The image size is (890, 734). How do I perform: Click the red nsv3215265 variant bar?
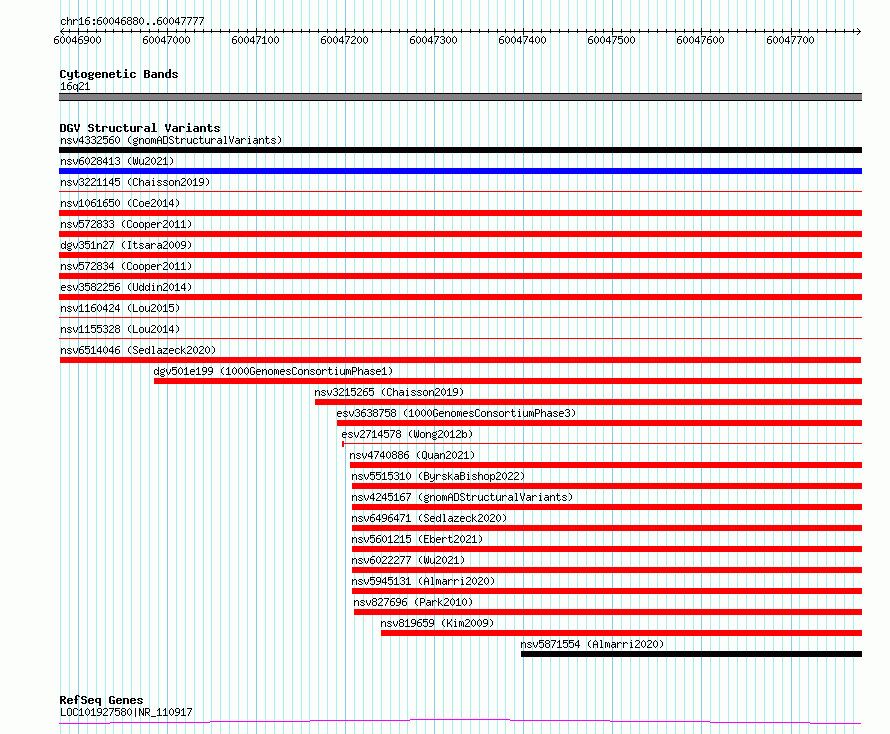click(589, 402)
